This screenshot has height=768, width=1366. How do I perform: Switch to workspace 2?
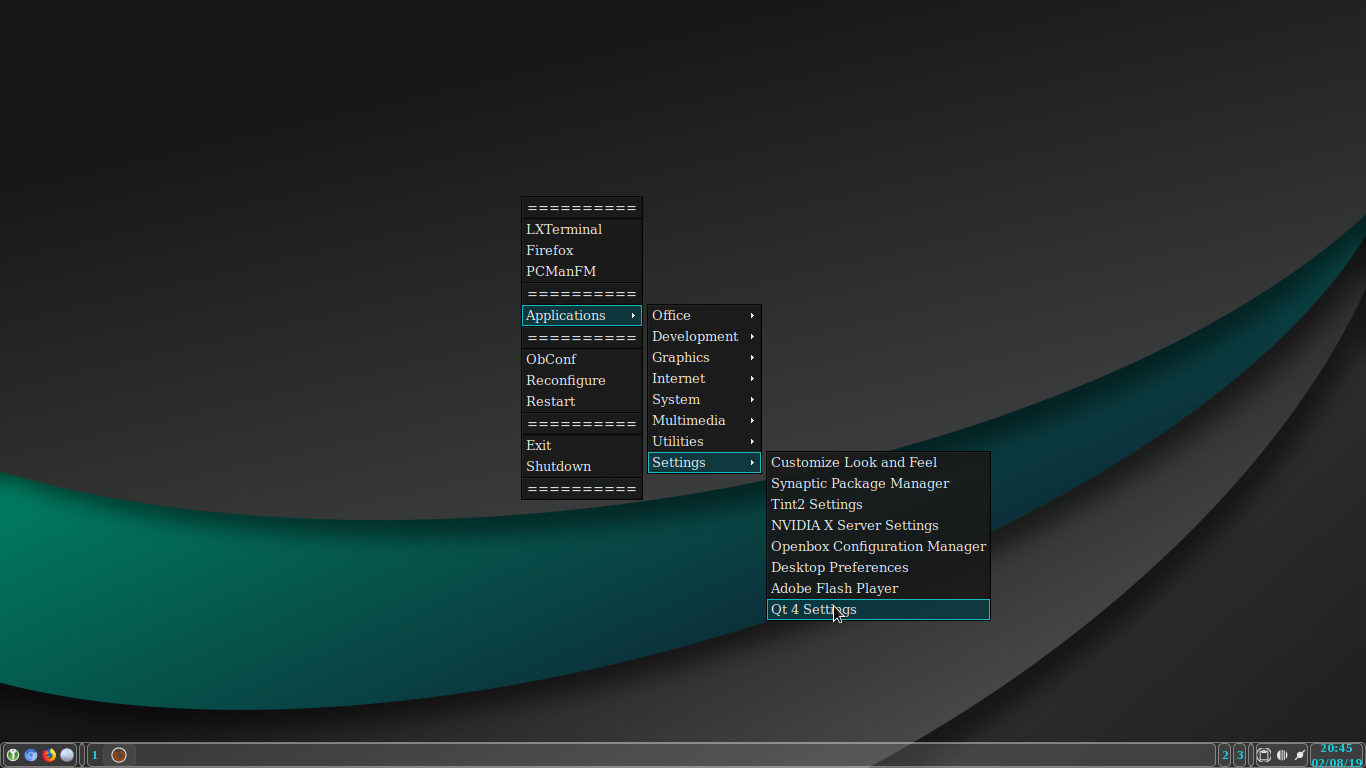(x=1225, y=755)
